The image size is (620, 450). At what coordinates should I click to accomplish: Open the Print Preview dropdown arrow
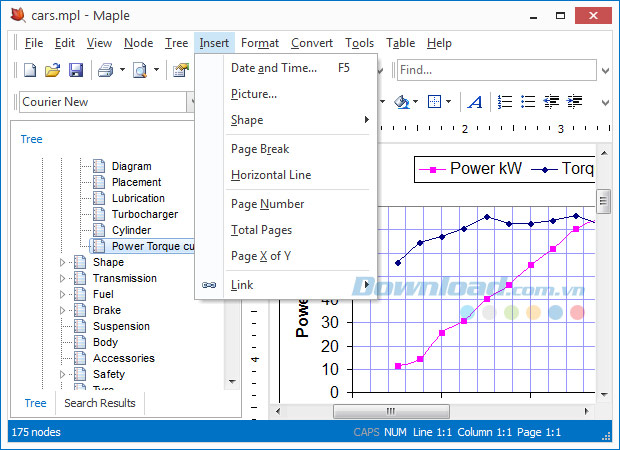(x=157, y=70)
